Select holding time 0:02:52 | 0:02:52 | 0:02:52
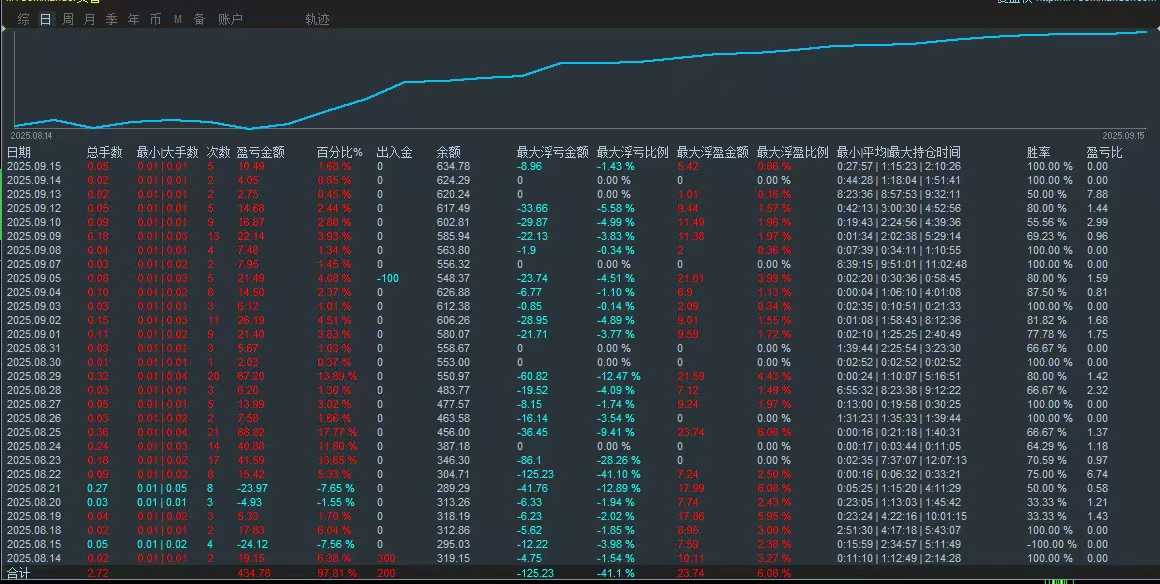 tap(899, 362)
